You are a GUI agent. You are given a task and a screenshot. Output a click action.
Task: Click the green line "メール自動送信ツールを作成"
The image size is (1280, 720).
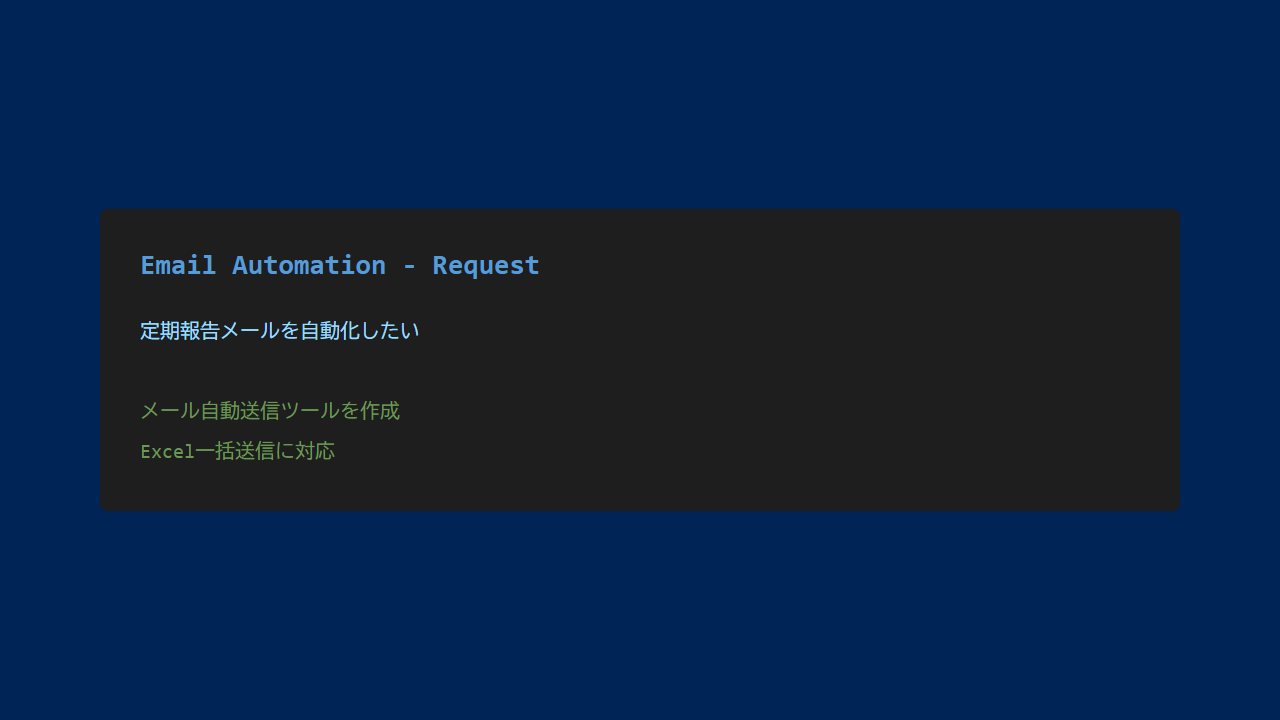pos(270,411)
